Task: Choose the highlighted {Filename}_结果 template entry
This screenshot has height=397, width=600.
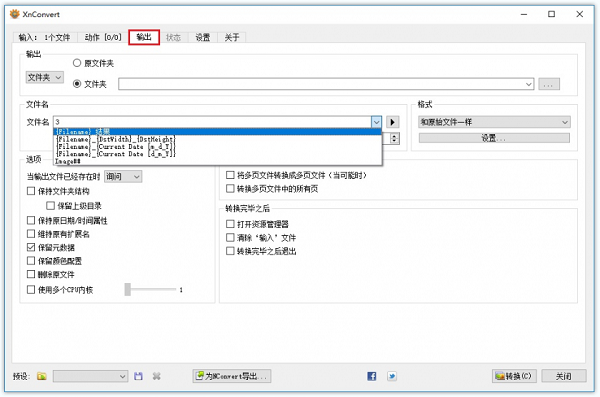Action: [217, 132]
